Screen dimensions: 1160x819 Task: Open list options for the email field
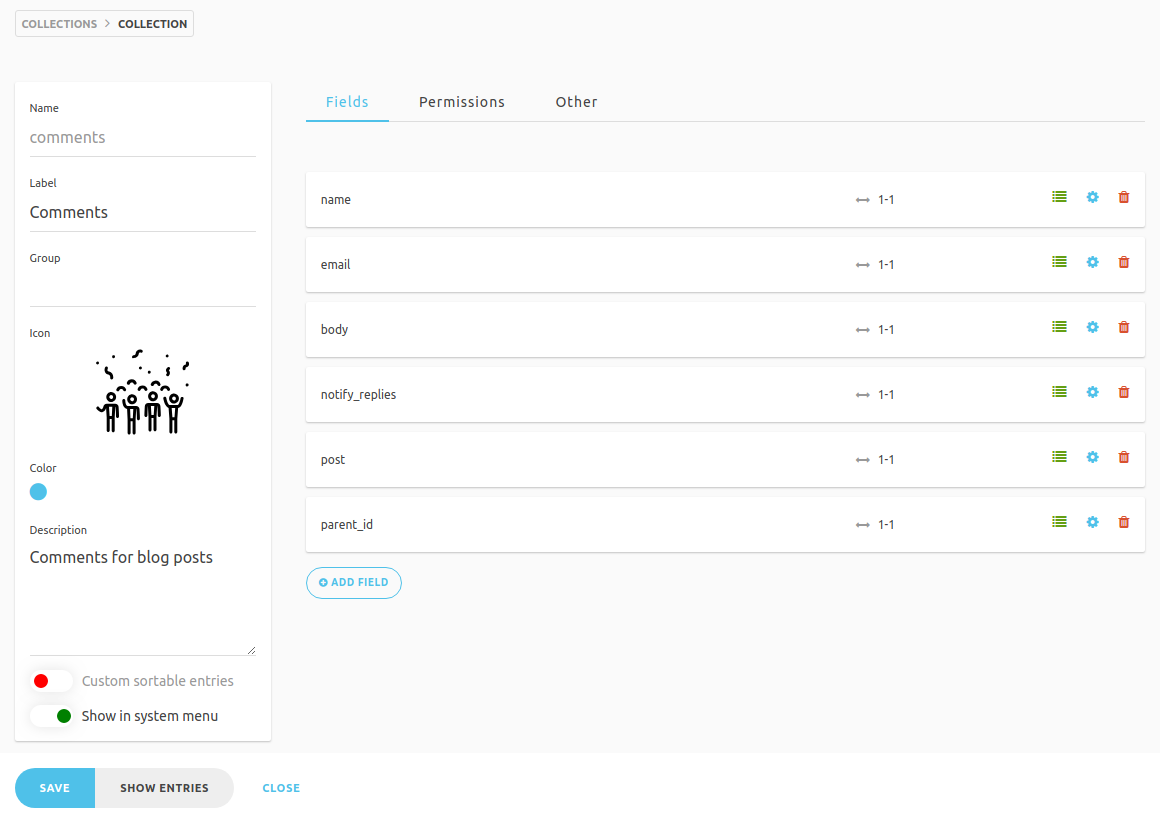(x=1059, y=262)
